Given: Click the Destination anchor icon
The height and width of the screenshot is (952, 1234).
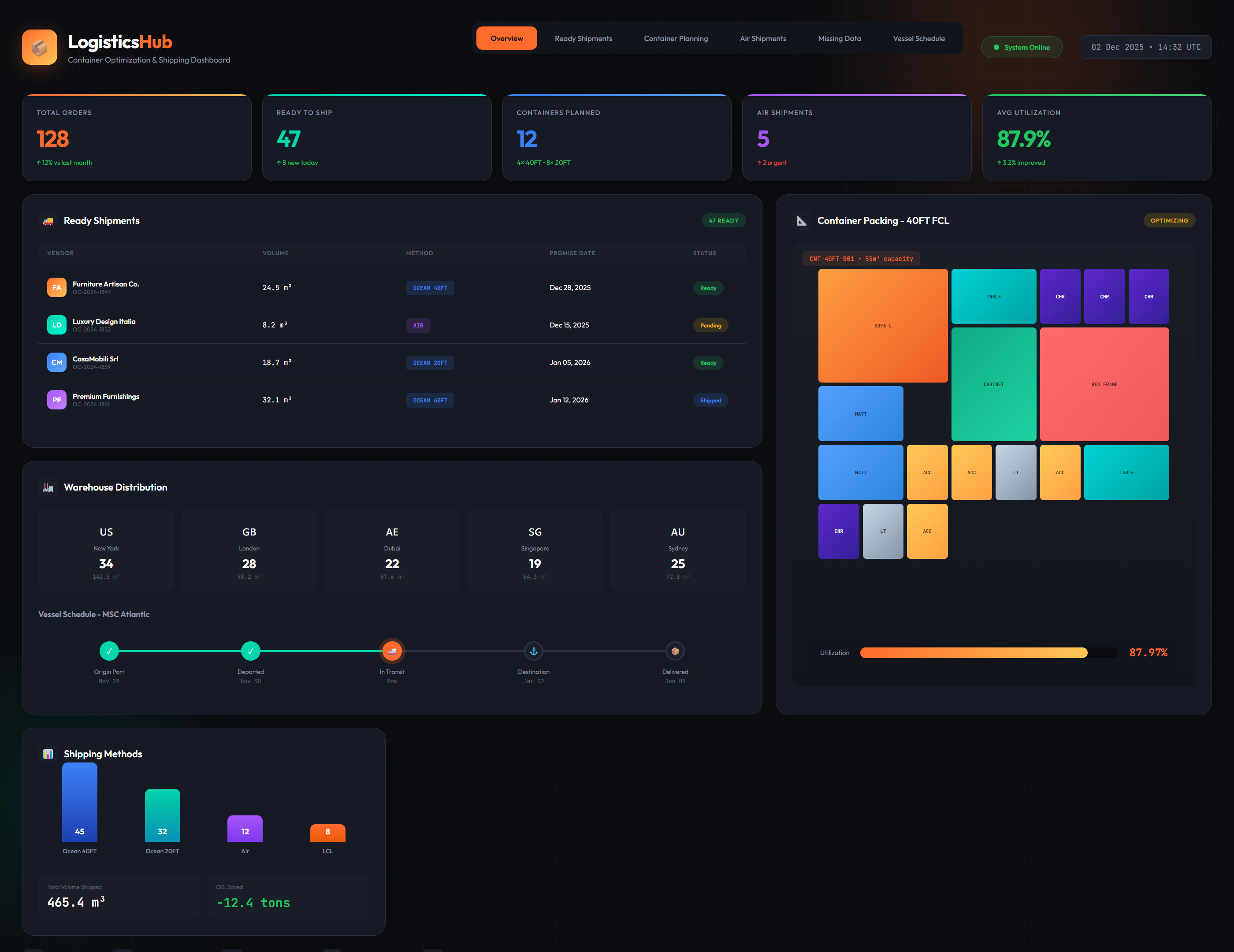Looking at the screenshot, I should [533, 651].
